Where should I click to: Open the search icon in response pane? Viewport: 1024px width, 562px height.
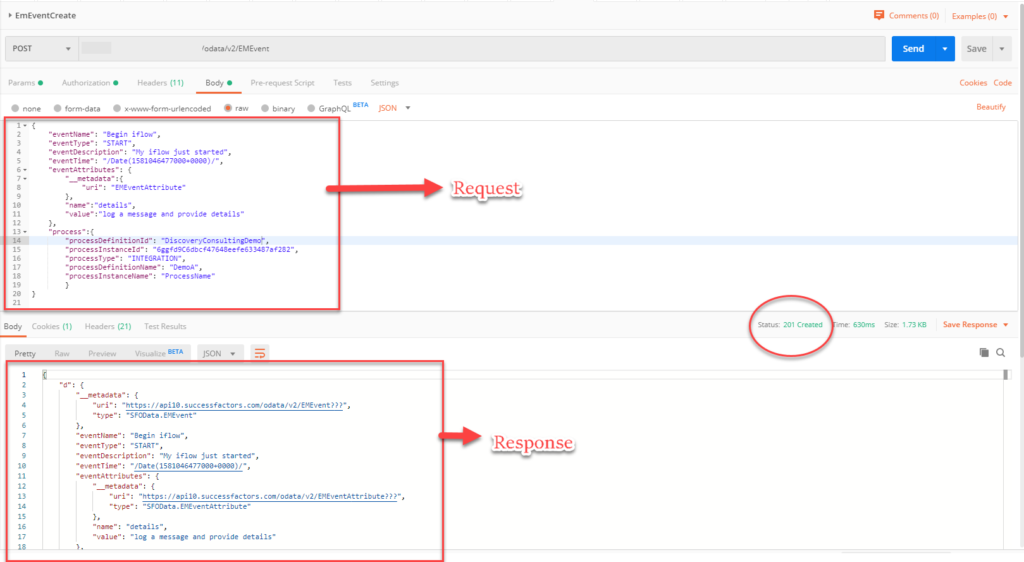[x=1000, y=352]
